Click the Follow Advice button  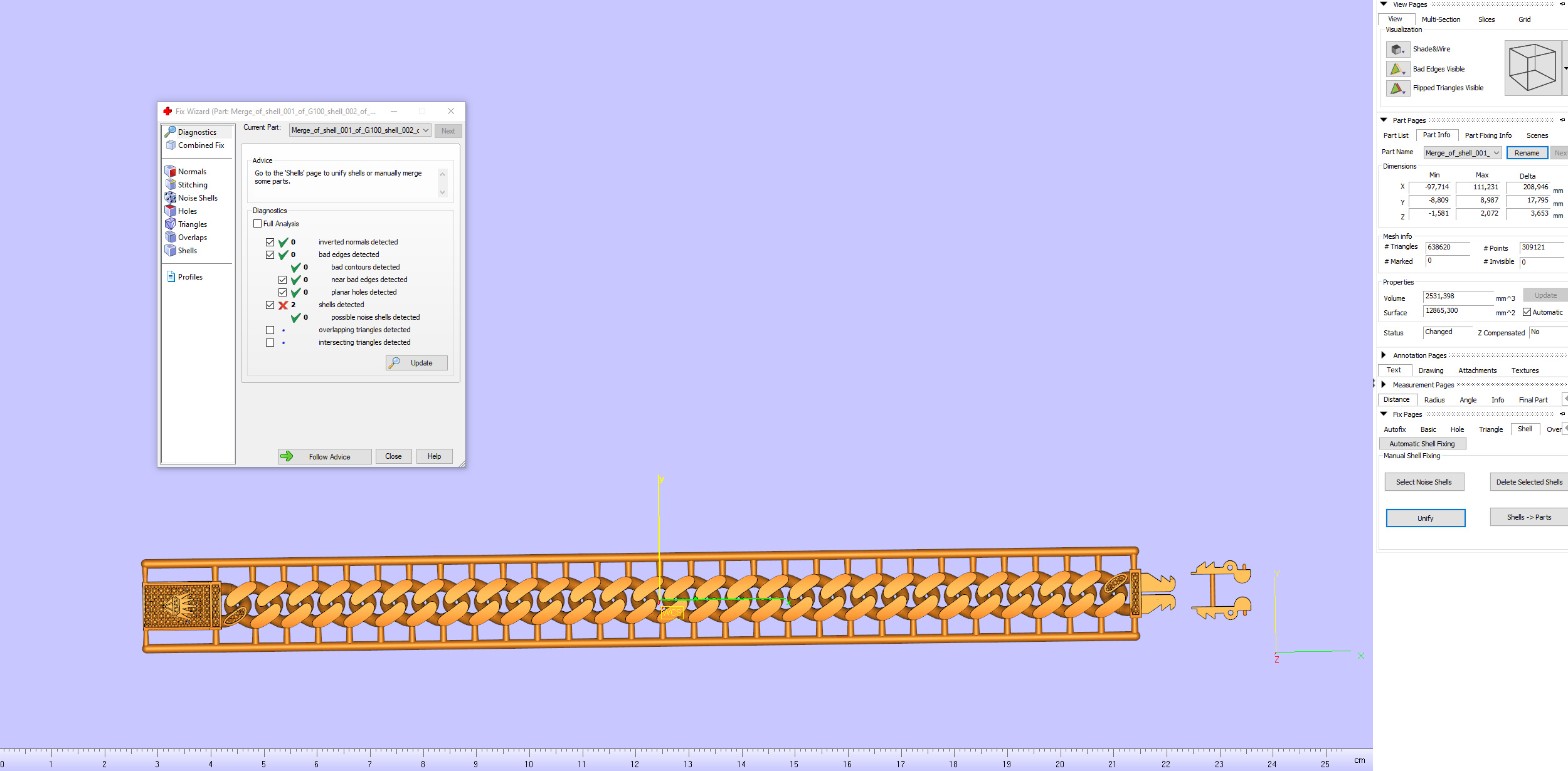pos(325,456)
